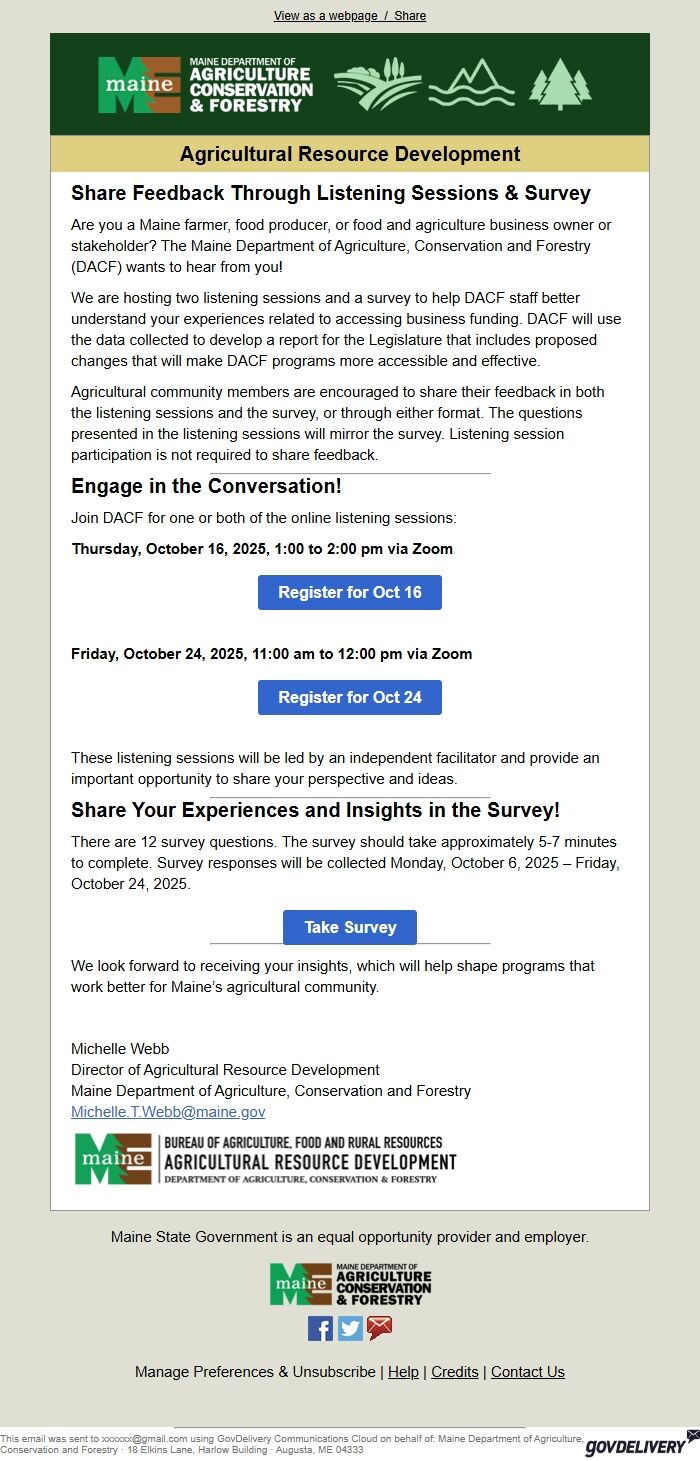Click the Agricultural Resource Development bureau logo
Screen dimensions: 700x1461
266,1160
